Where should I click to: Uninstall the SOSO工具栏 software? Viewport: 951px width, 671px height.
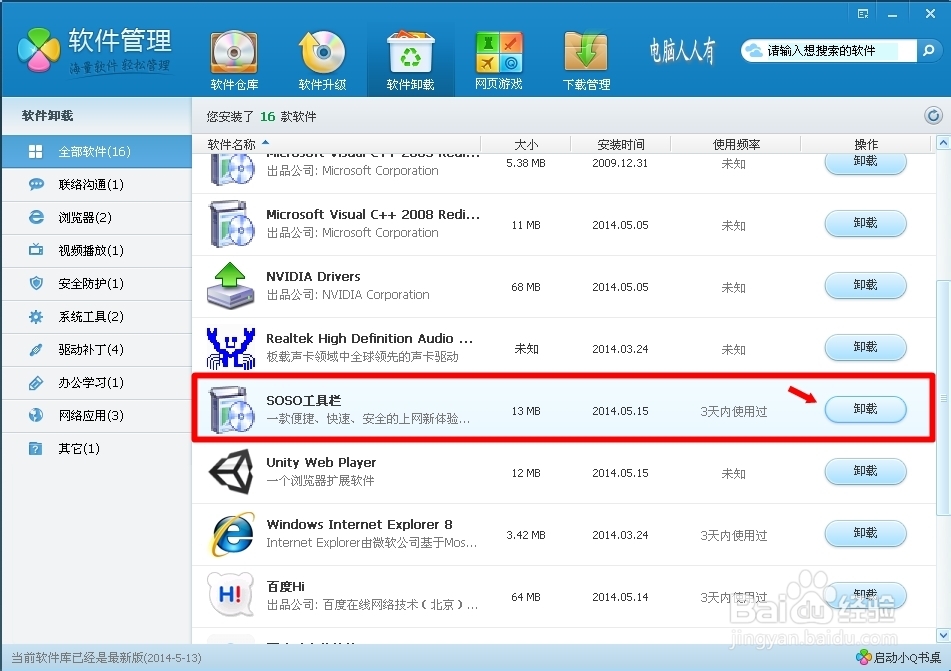coord(865,409)
